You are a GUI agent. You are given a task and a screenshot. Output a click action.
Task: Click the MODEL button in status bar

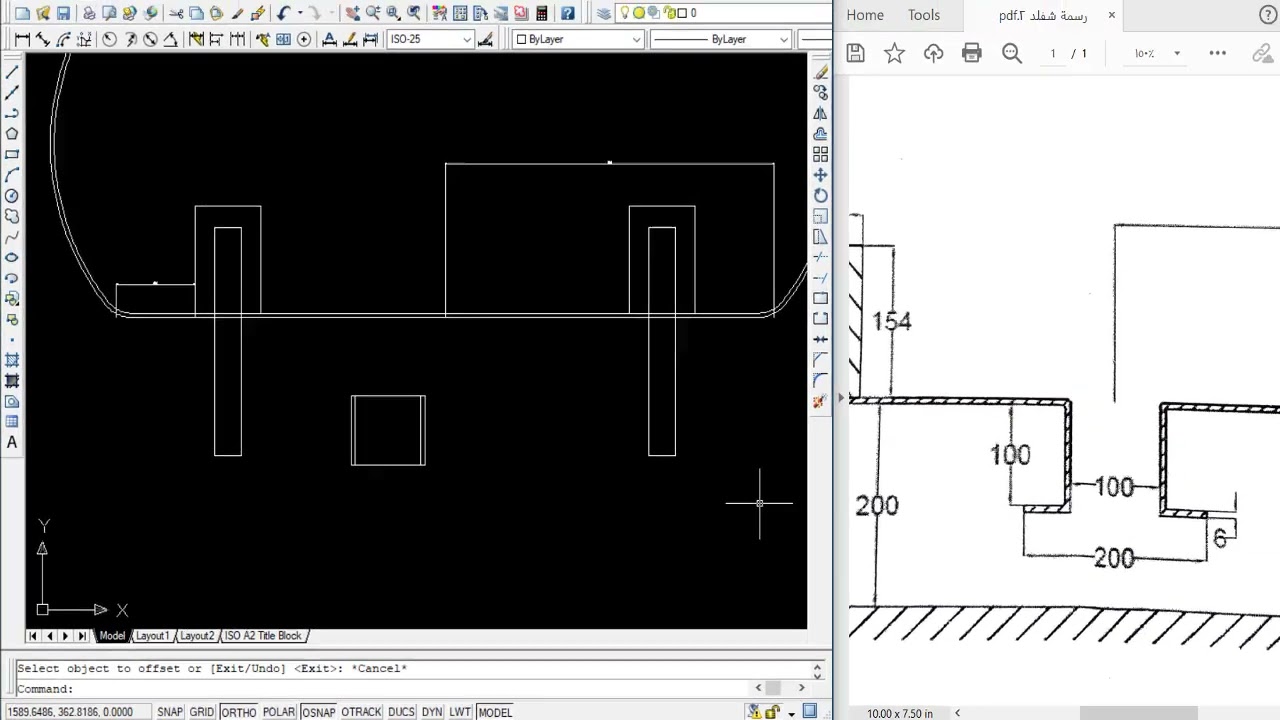pyautogui.click(x=495, y=712)
